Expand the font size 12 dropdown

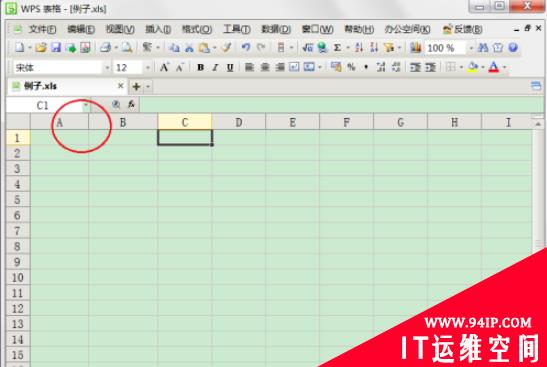(148, 67)
